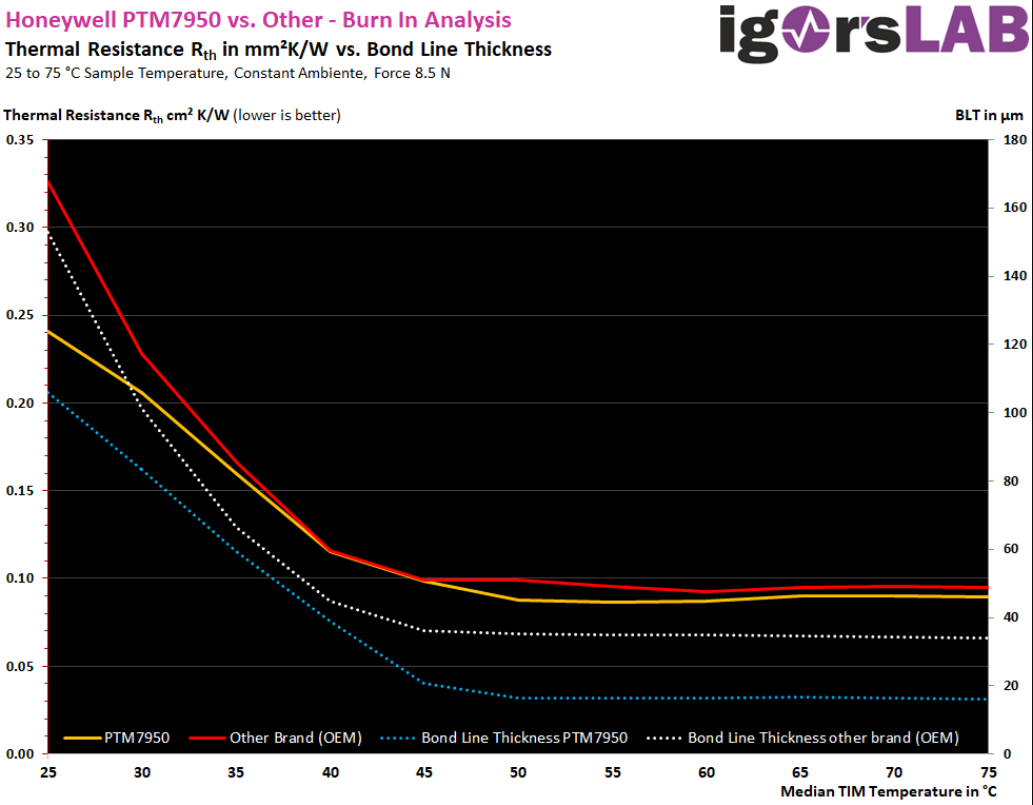Click the 50 temperature axis tick label
This screenshot has width=1033, height=805.
coord(518,772)
